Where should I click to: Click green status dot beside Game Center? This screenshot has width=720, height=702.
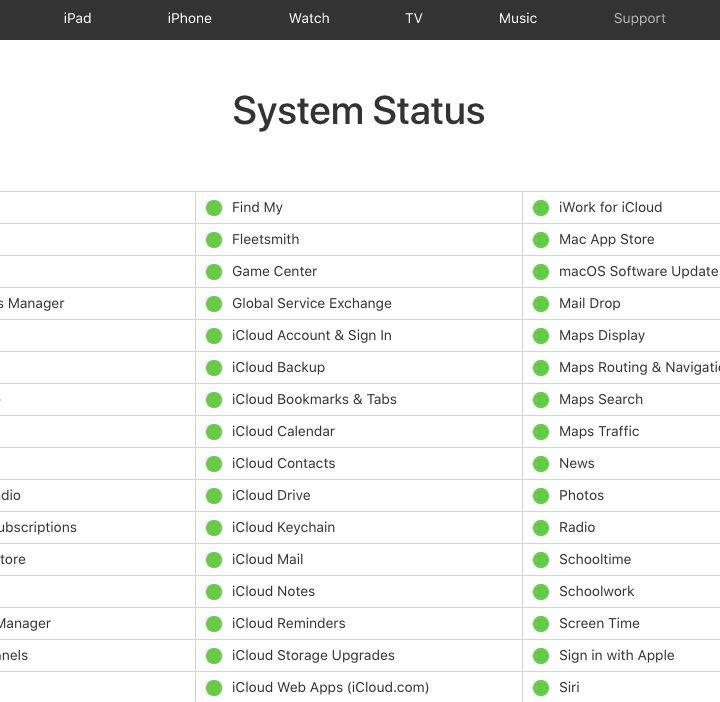pyautogui.click(x=214, y=272)
